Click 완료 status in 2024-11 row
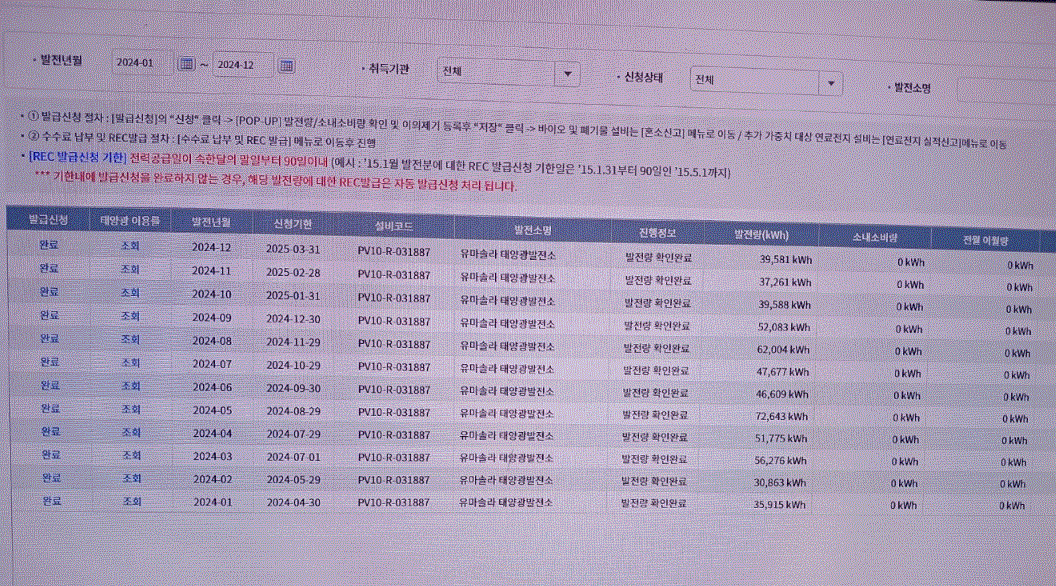The width and height of the screenshot is (1056, 586). point(48,268)
